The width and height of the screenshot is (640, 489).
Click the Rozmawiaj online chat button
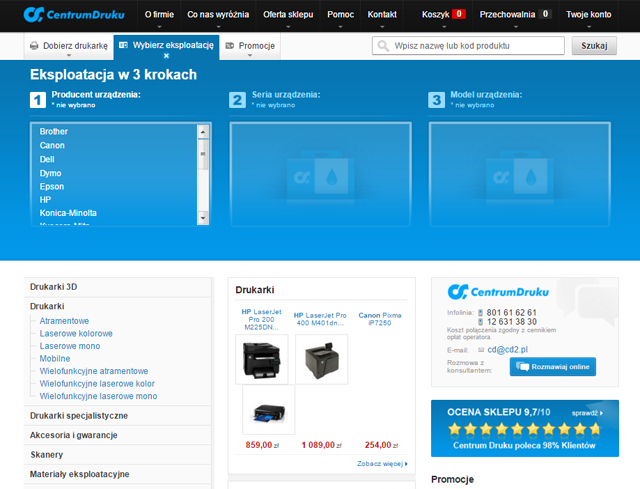(552, 366)
